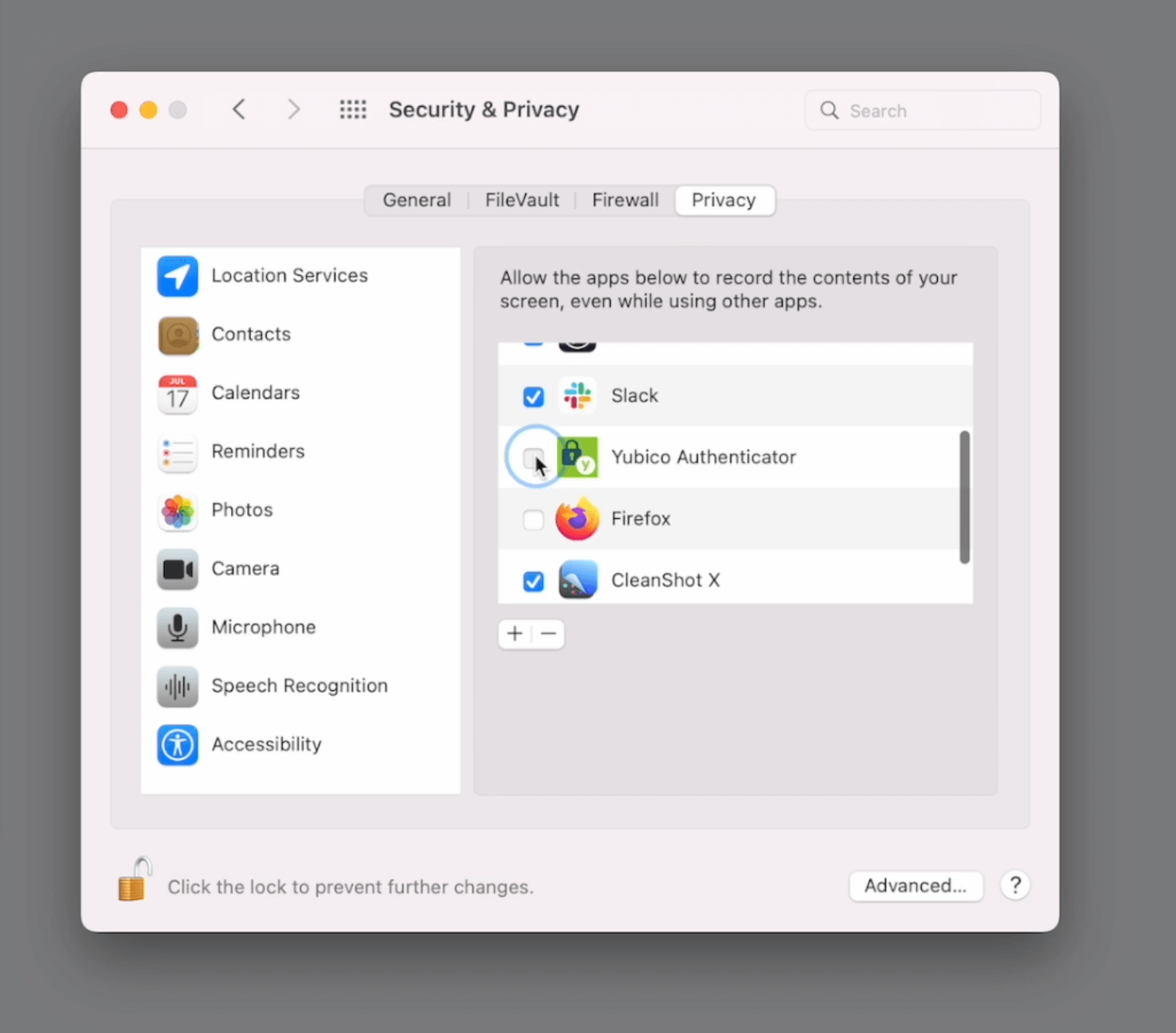Click the Contacts book icon

178,335
